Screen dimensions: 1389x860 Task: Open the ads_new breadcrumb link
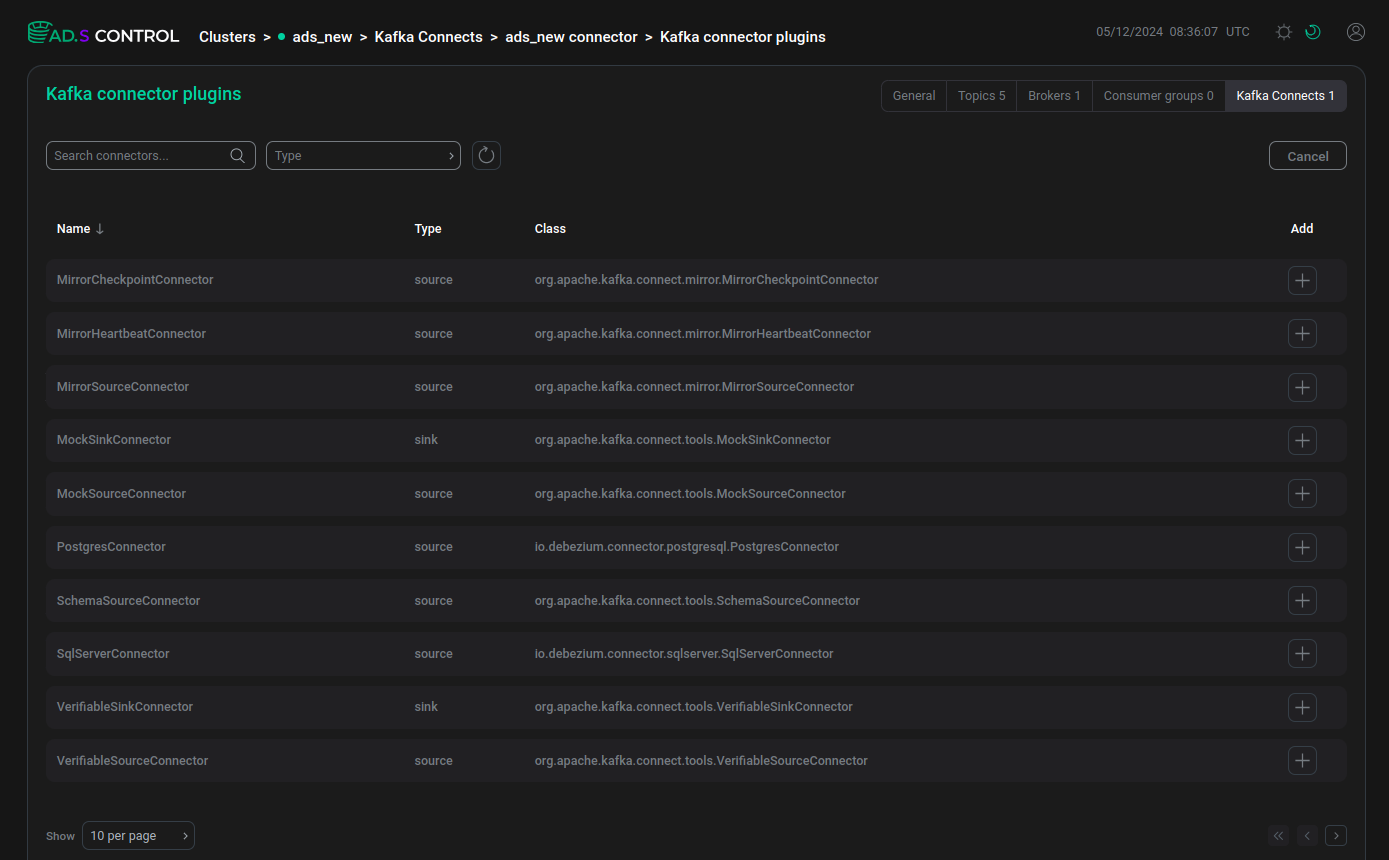click(322, 37)
